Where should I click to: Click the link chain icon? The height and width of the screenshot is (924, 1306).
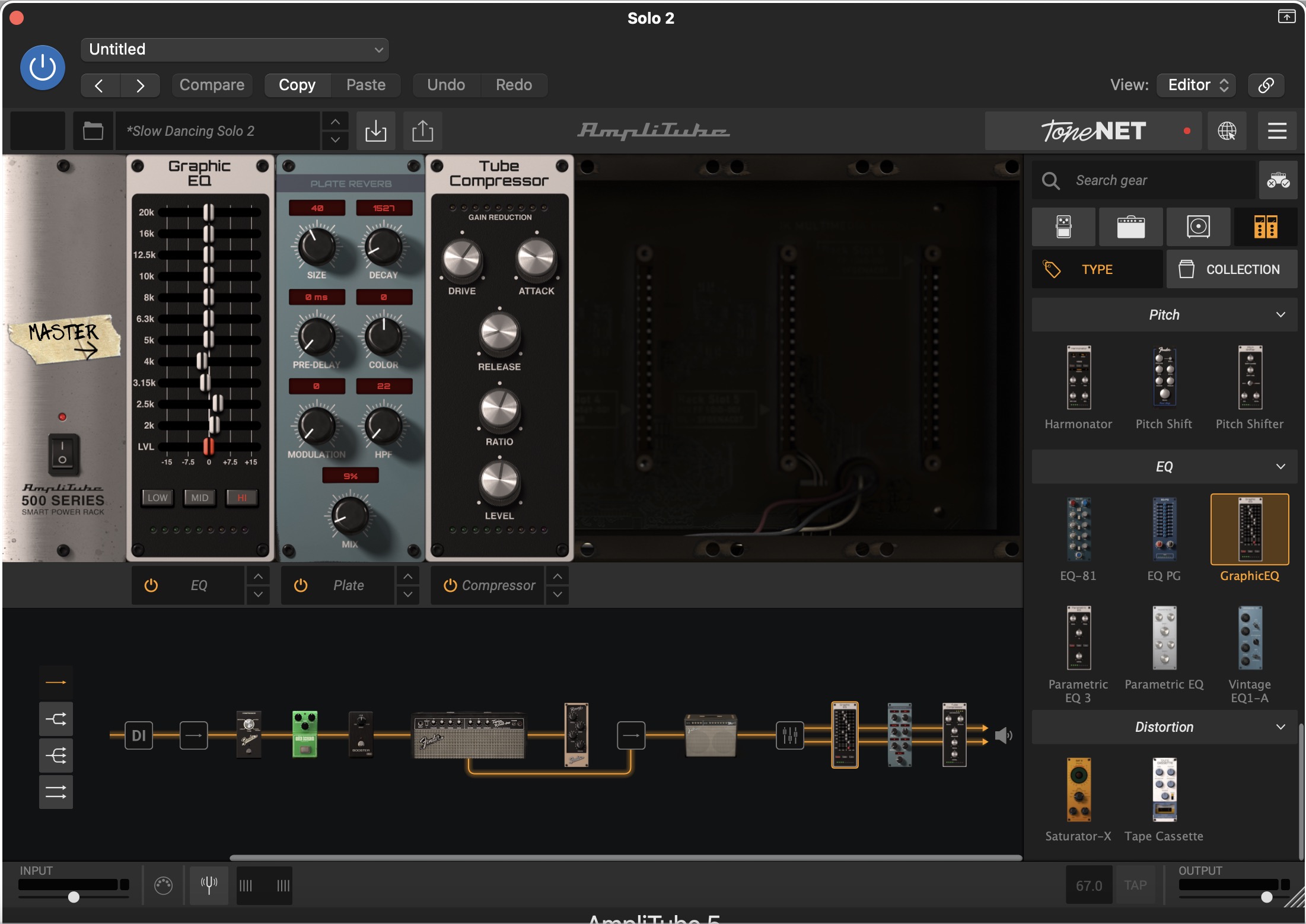click(1266, 85)
